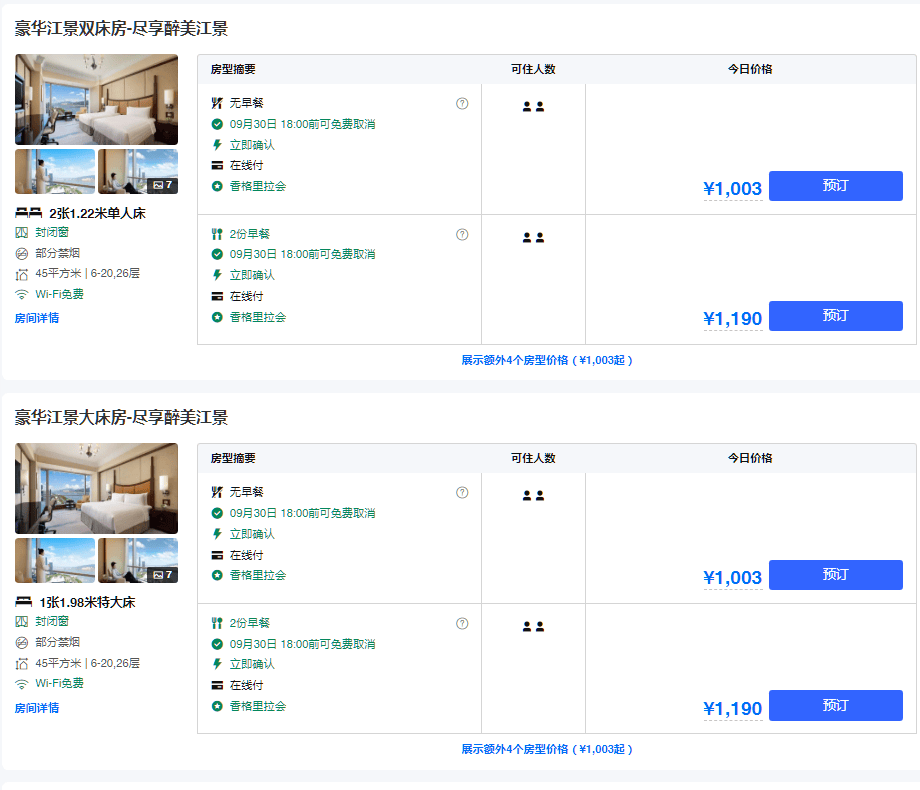Click star 香格里拉会 icon in king room 2份早餐 offer
Image resolution: width=920 pixels, height=790 pixels.
217,706
